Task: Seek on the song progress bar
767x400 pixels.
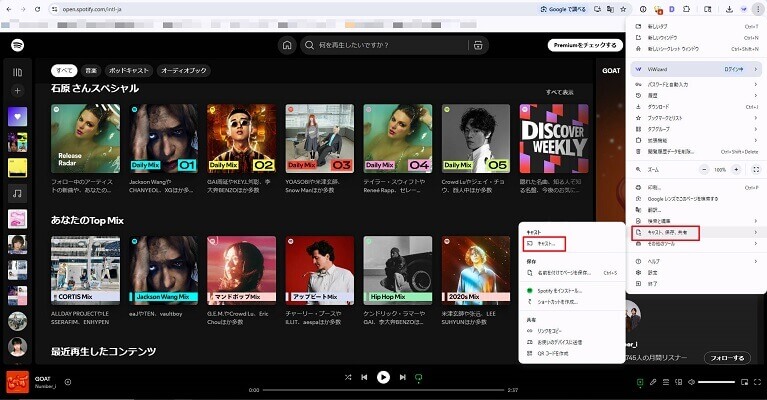Action: 383,390
